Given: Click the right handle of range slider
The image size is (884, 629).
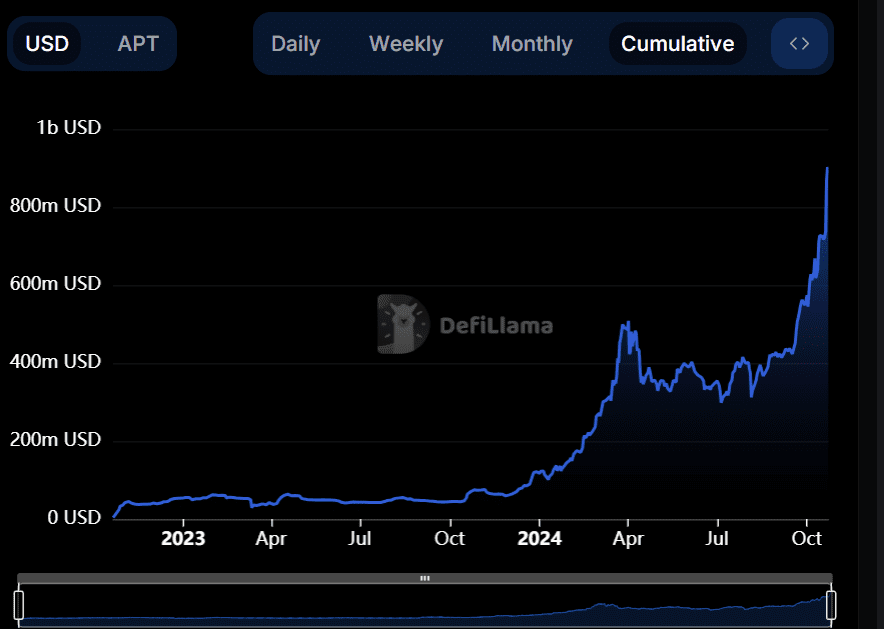Looking at the screenshot, I should click(x=830, y=604).
